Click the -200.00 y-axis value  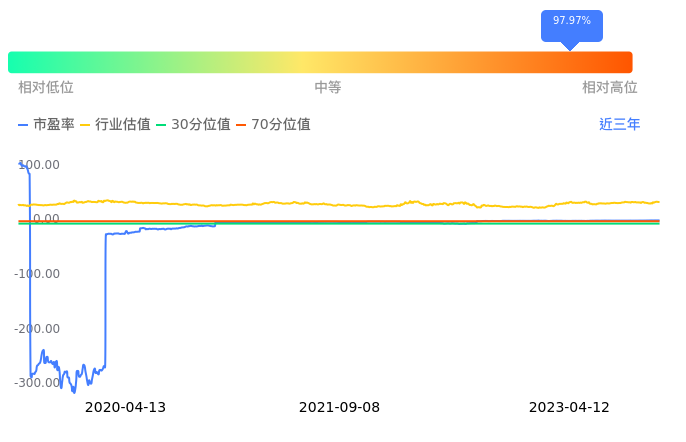point(37,329)
